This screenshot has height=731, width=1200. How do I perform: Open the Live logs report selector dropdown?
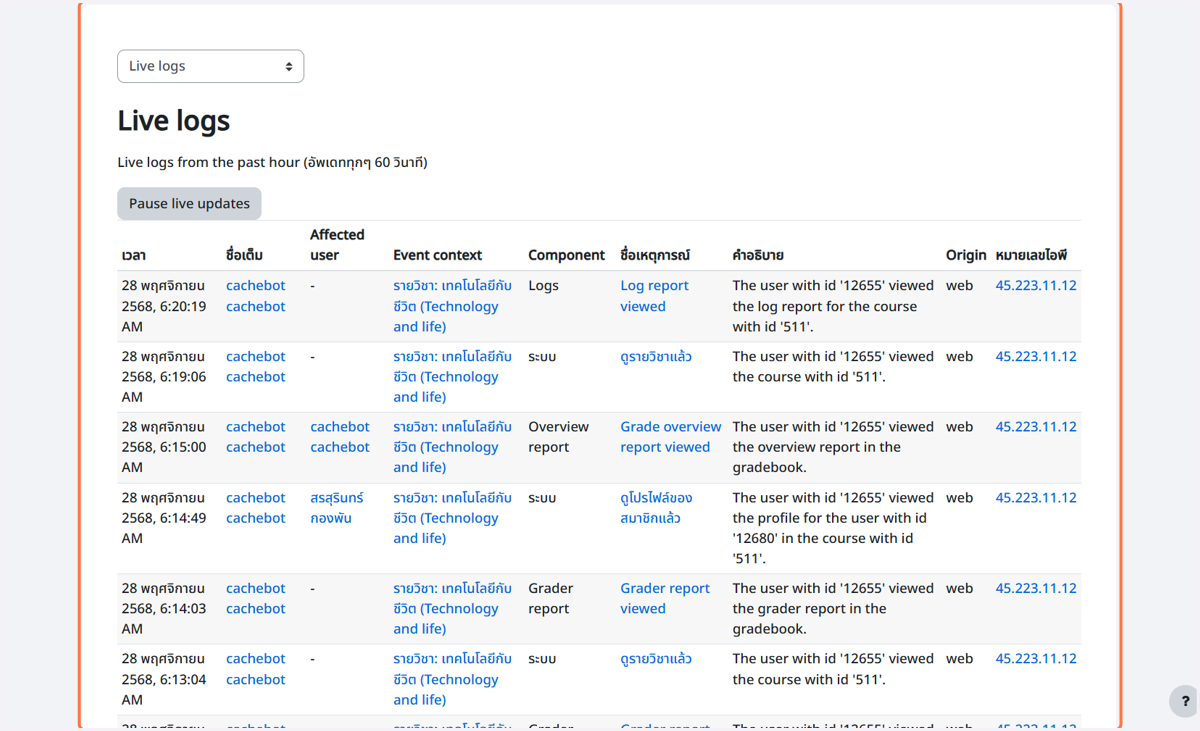point(210,66)
